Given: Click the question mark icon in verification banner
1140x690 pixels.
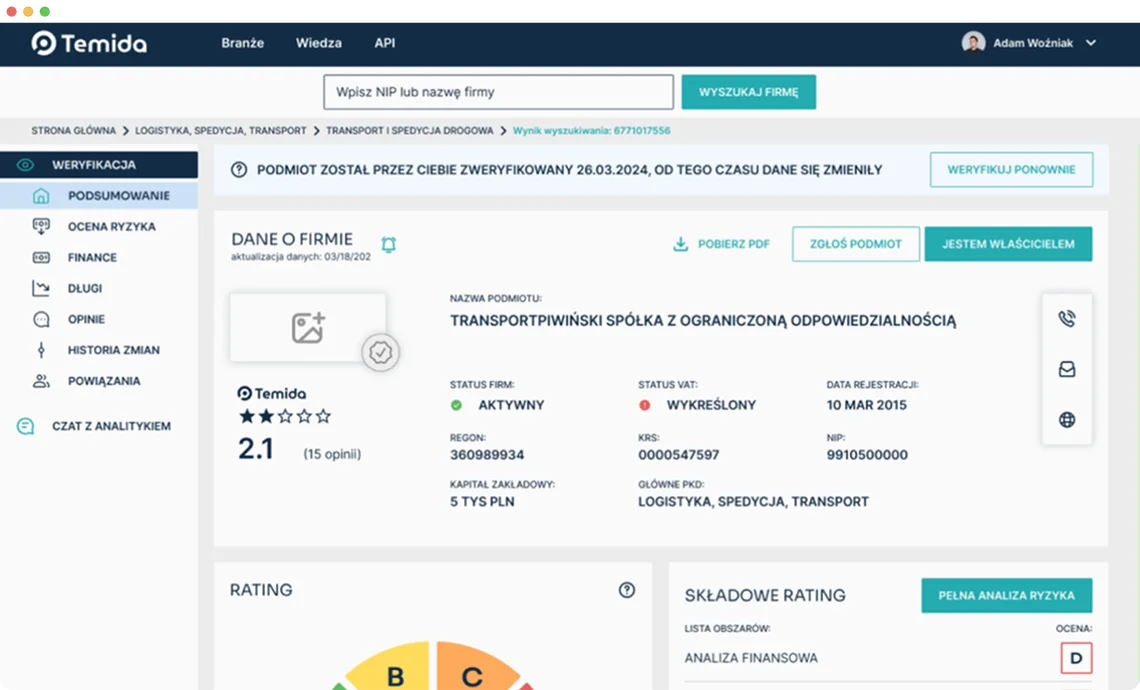Looking at the screenshot, I should click(x=238, y=169).
